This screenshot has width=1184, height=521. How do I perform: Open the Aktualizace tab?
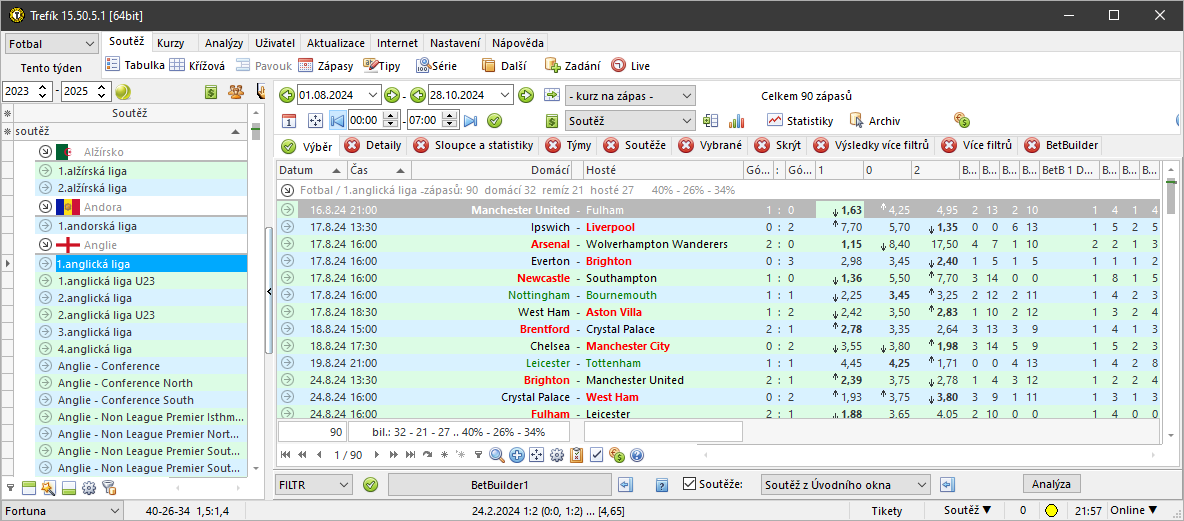pos(335,43)
